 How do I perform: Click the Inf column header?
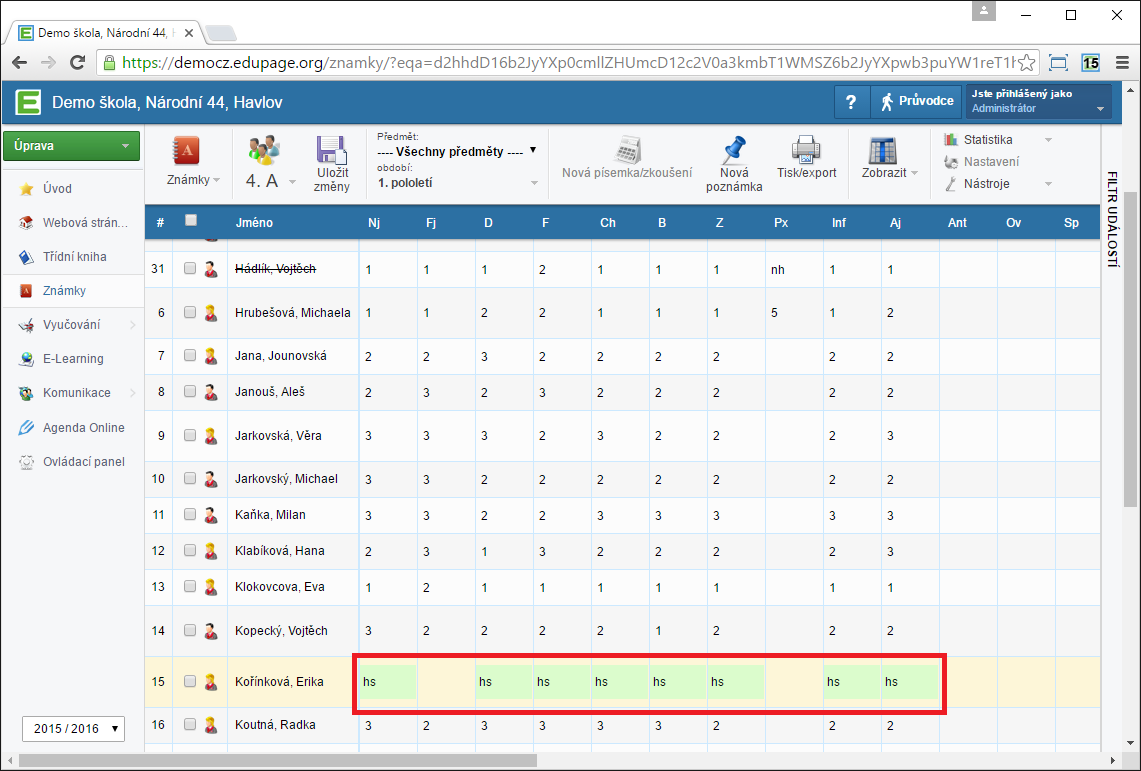tap(839, 223)
